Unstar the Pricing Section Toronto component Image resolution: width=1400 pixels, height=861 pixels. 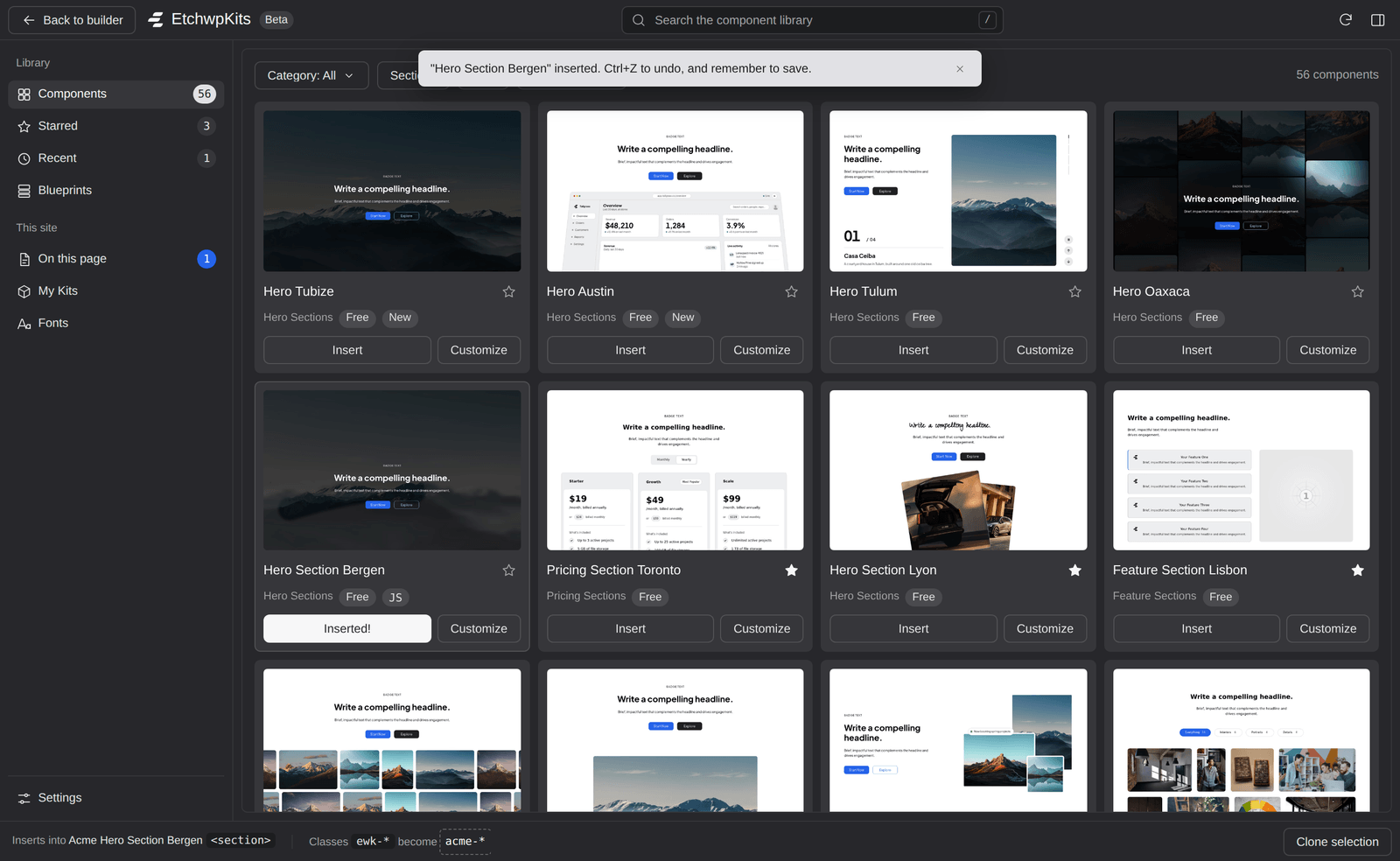(x=791, y=570)
